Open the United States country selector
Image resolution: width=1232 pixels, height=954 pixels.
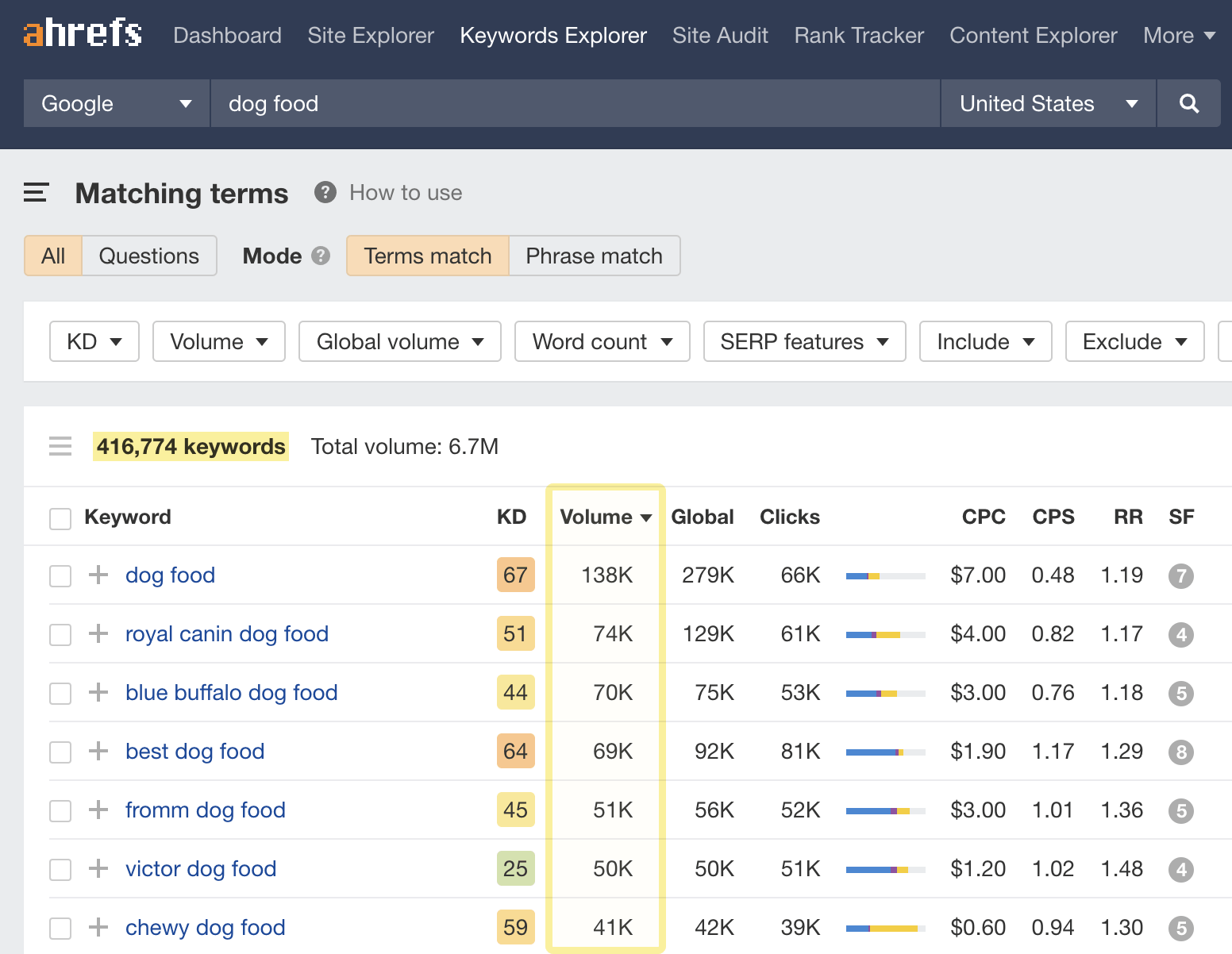(1048, 103)
